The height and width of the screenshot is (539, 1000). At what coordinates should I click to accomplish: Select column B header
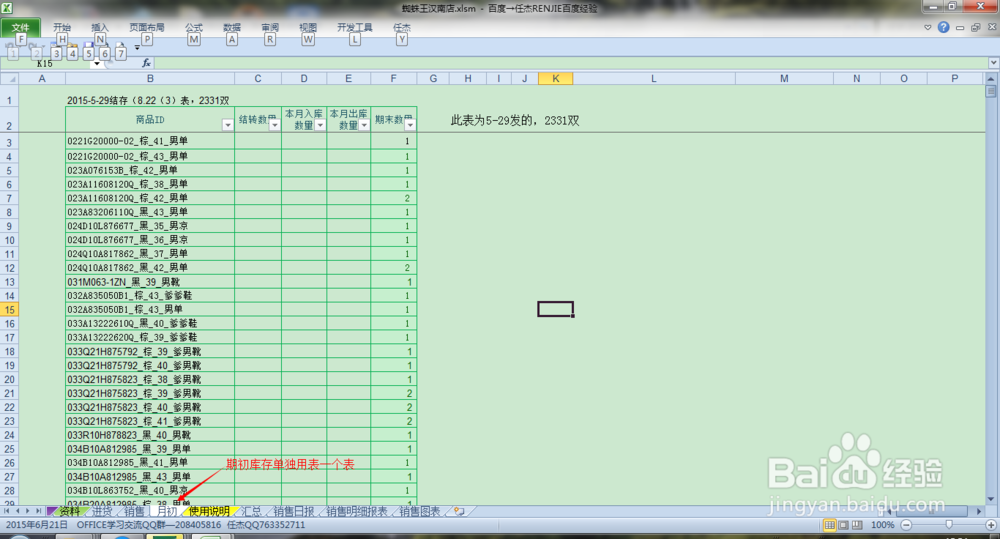[150, 78]
